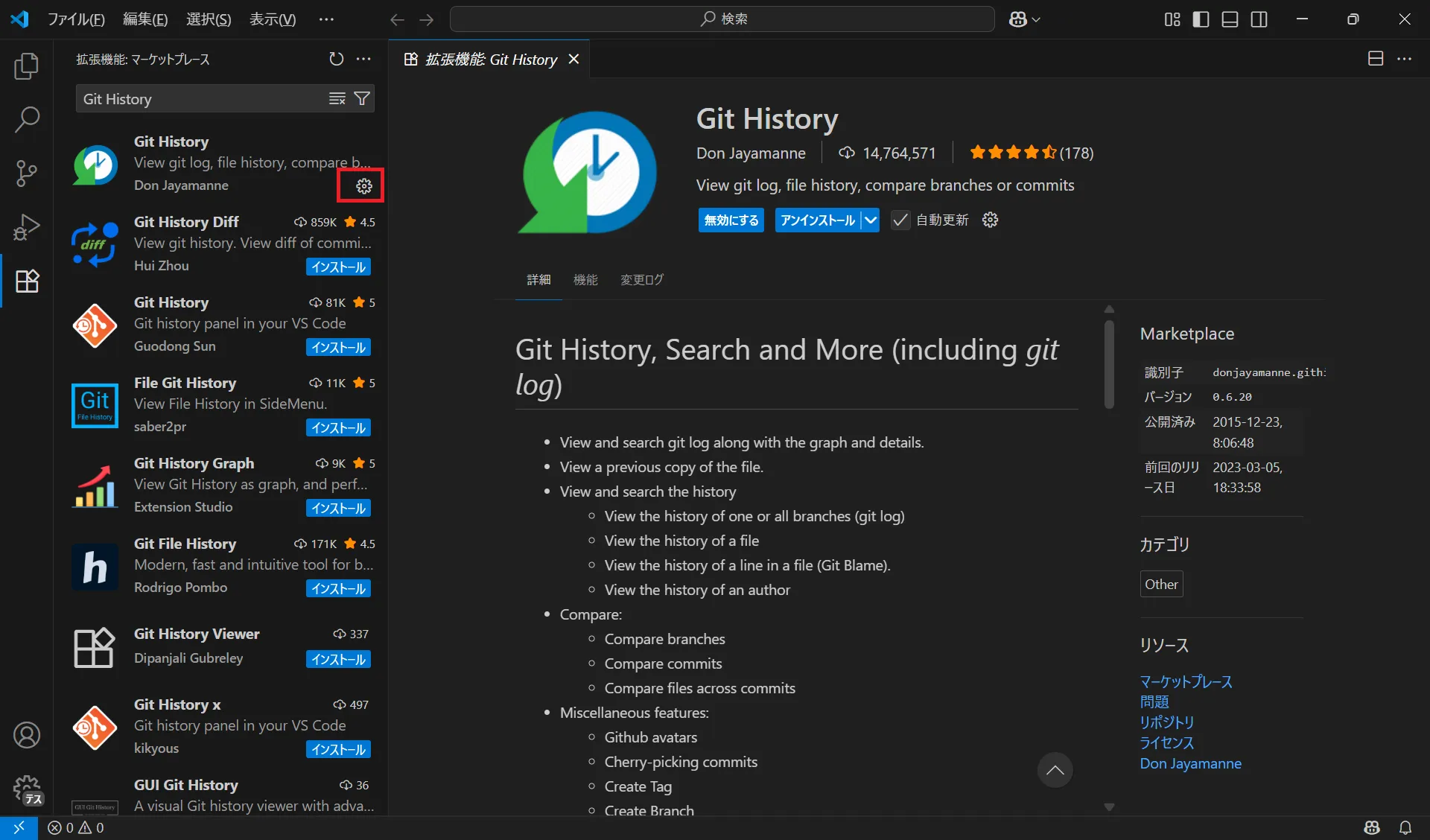Open the Edit menu
This screenshot has width=1430, height=840.
click(x=145, y=19)
